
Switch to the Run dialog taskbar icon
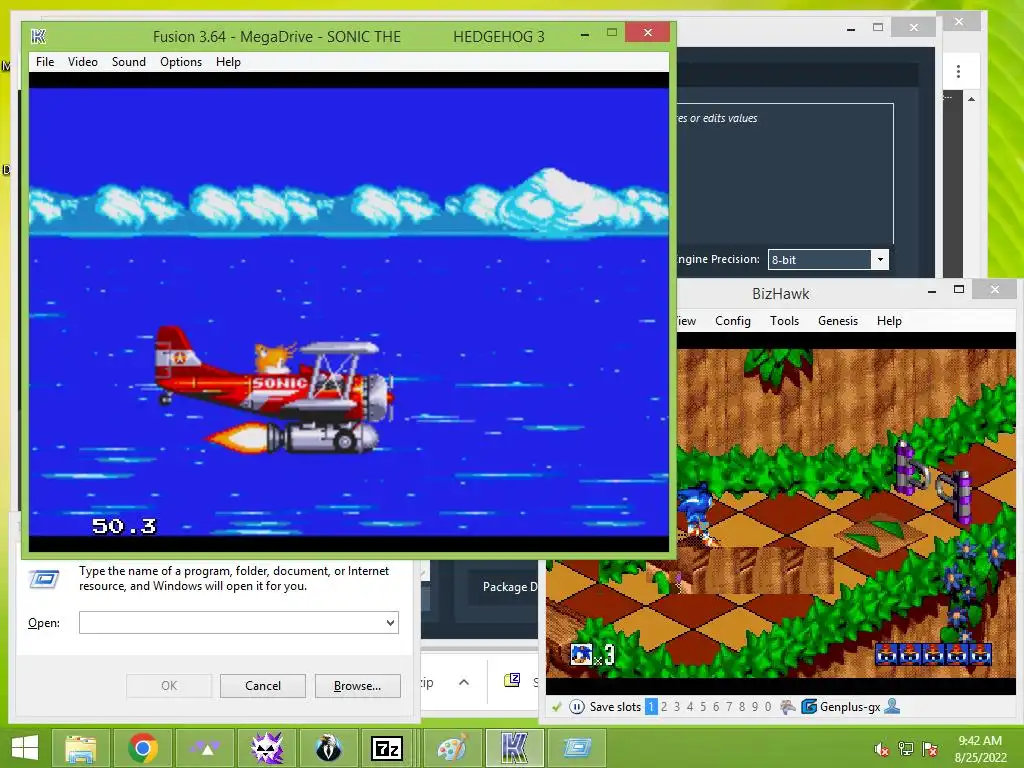(577, 748)
